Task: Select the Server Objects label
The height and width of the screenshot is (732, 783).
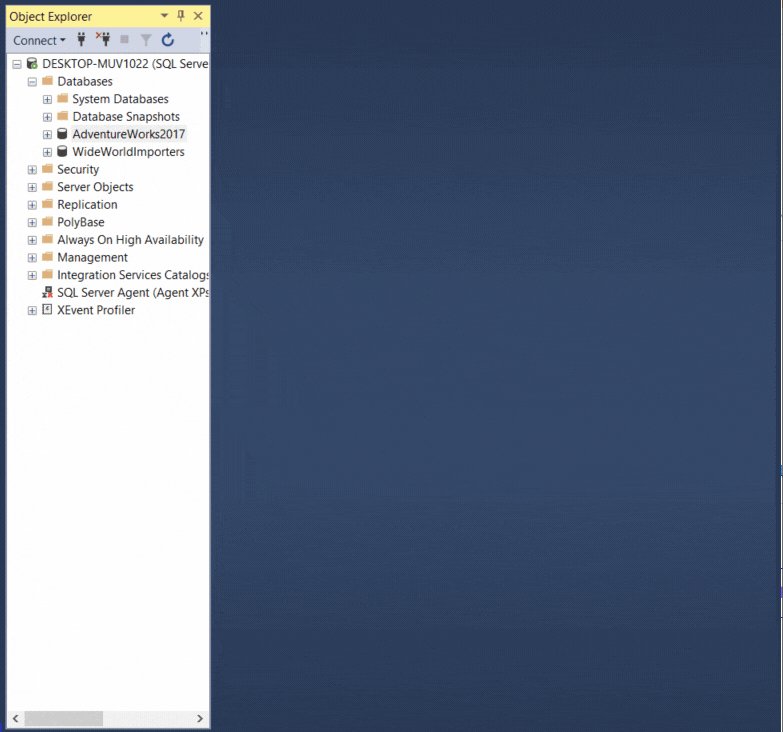Action: 95,187
